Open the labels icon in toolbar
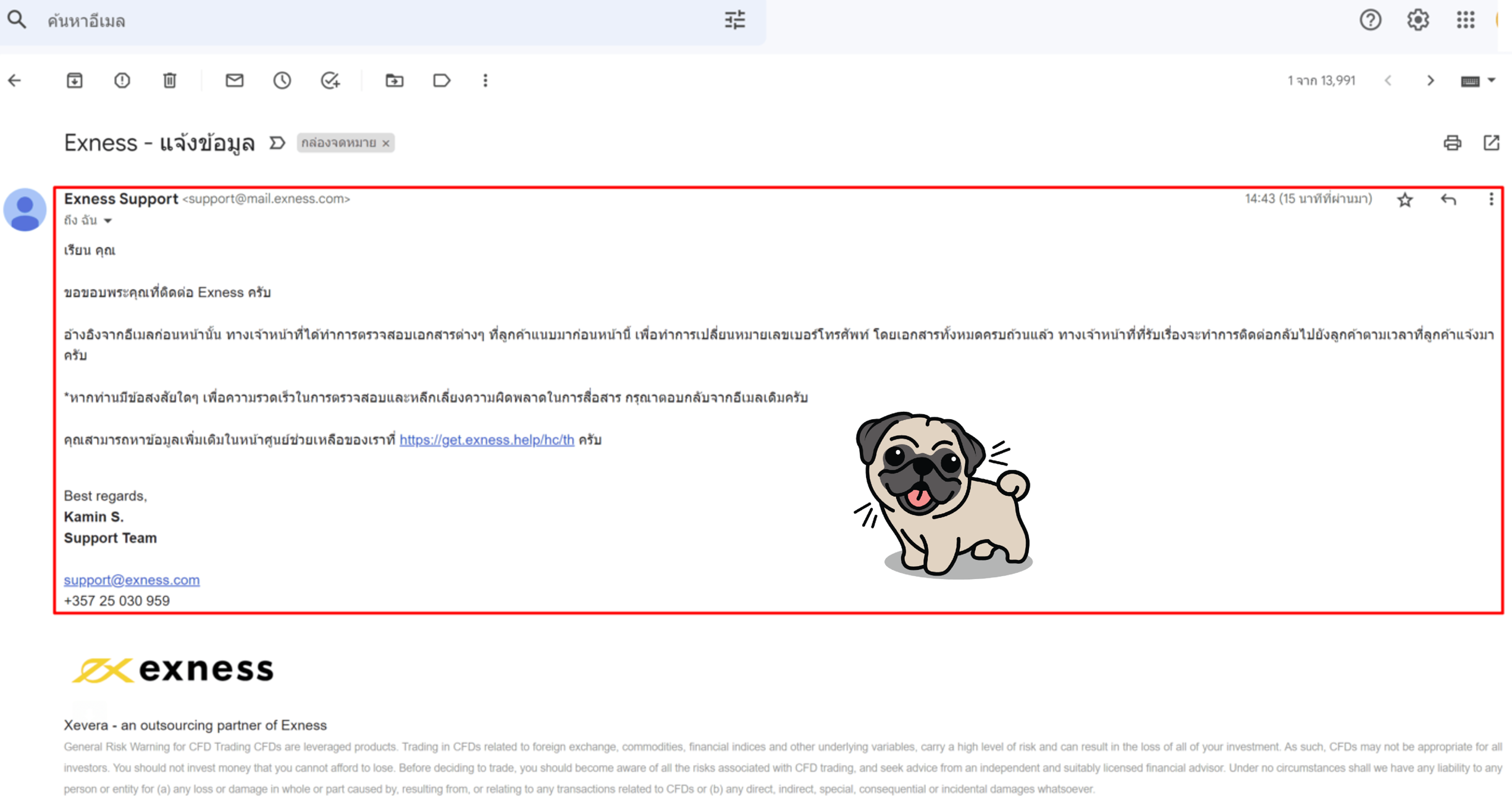 (x=442, y=80)
